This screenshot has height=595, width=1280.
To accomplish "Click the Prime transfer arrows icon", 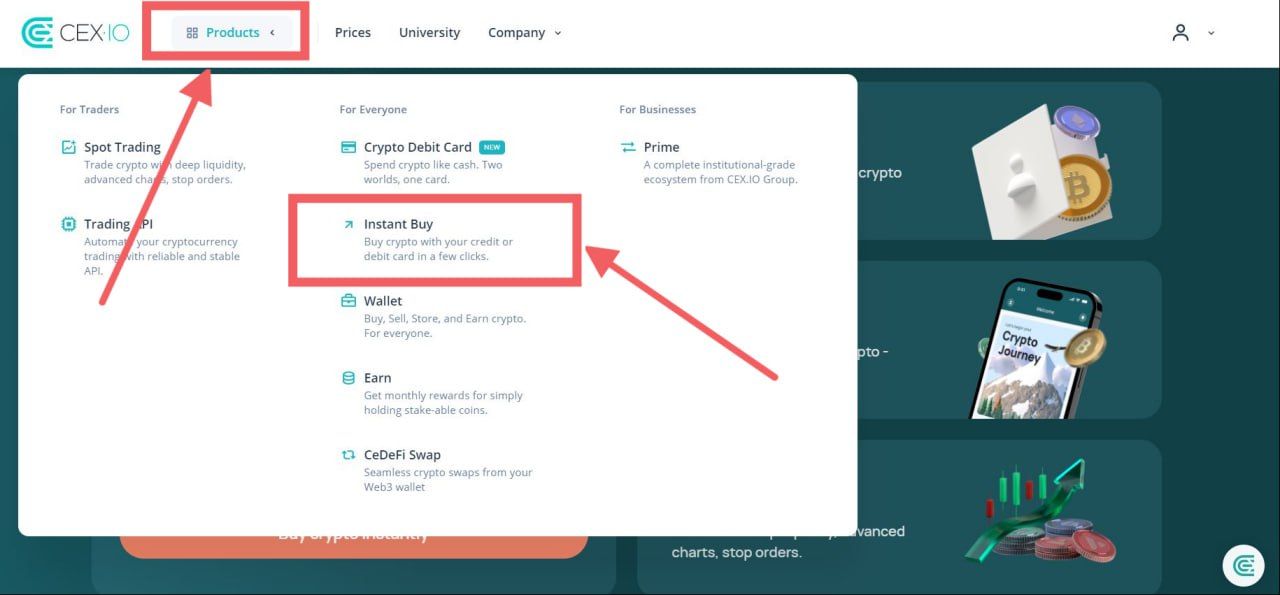I will tap(628, 147).
